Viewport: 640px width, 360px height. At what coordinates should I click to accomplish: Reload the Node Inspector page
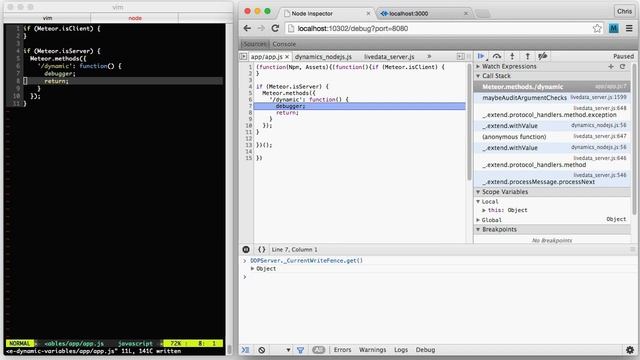[275, 28]
